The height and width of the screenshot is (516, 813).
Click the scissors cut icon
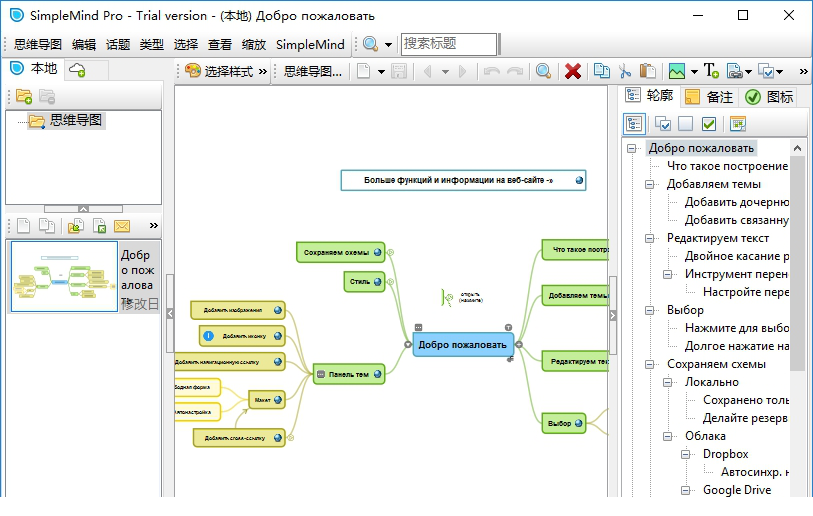coord(625,71)
